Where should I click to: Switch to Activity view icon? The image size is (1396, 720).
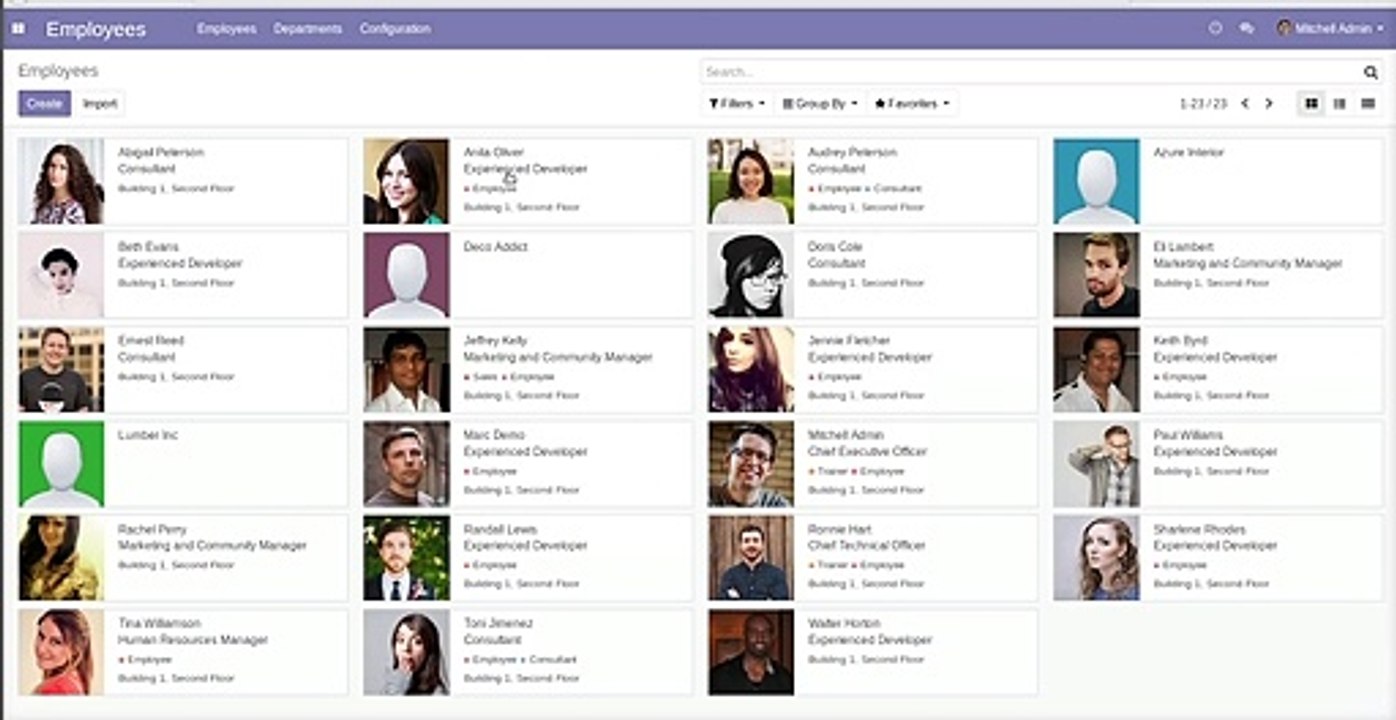coord(1367,103)
